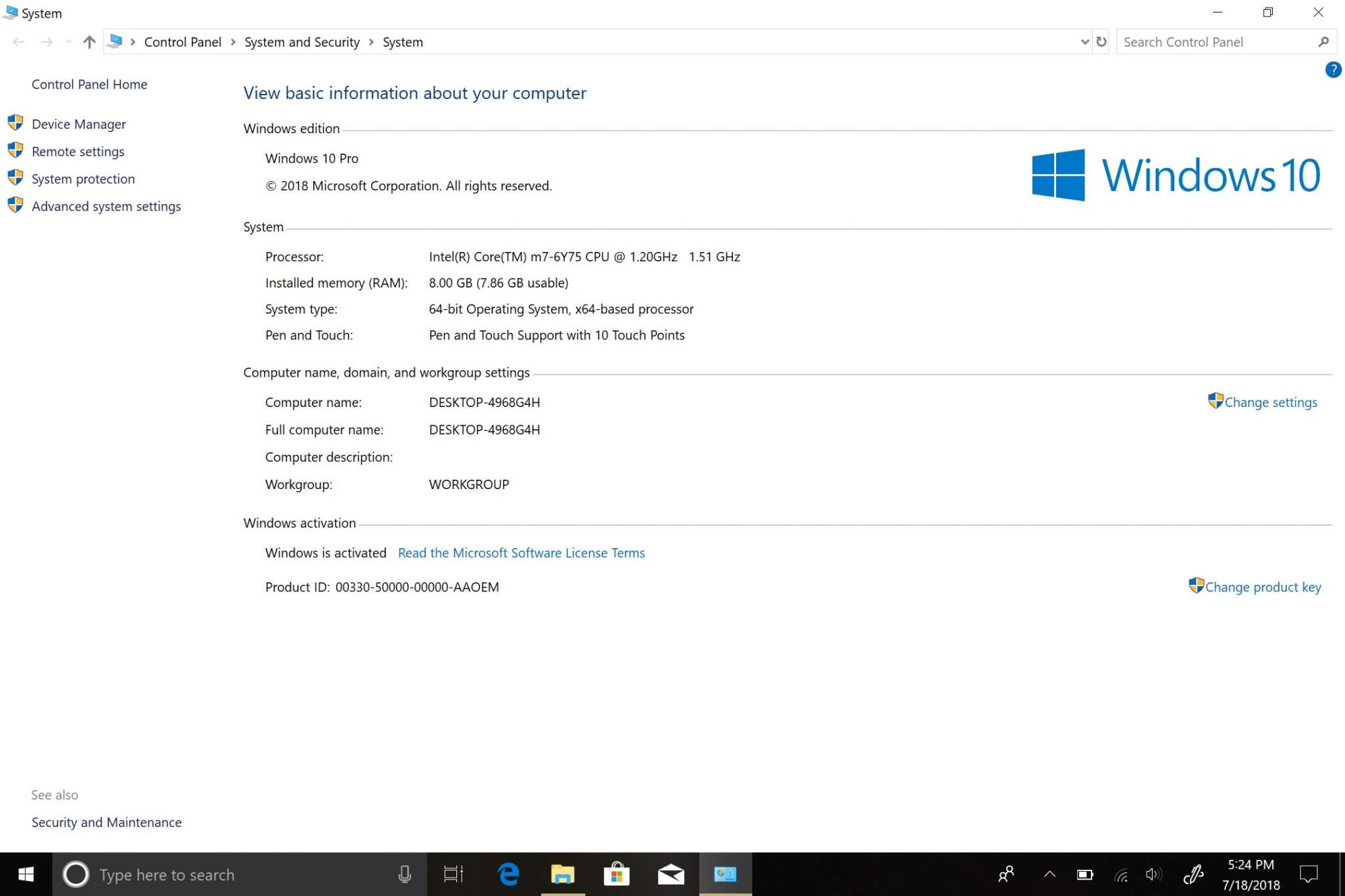Expand the address bar history dropdown
Screen dimensions: 1345x896
(x=1084, y=42)
